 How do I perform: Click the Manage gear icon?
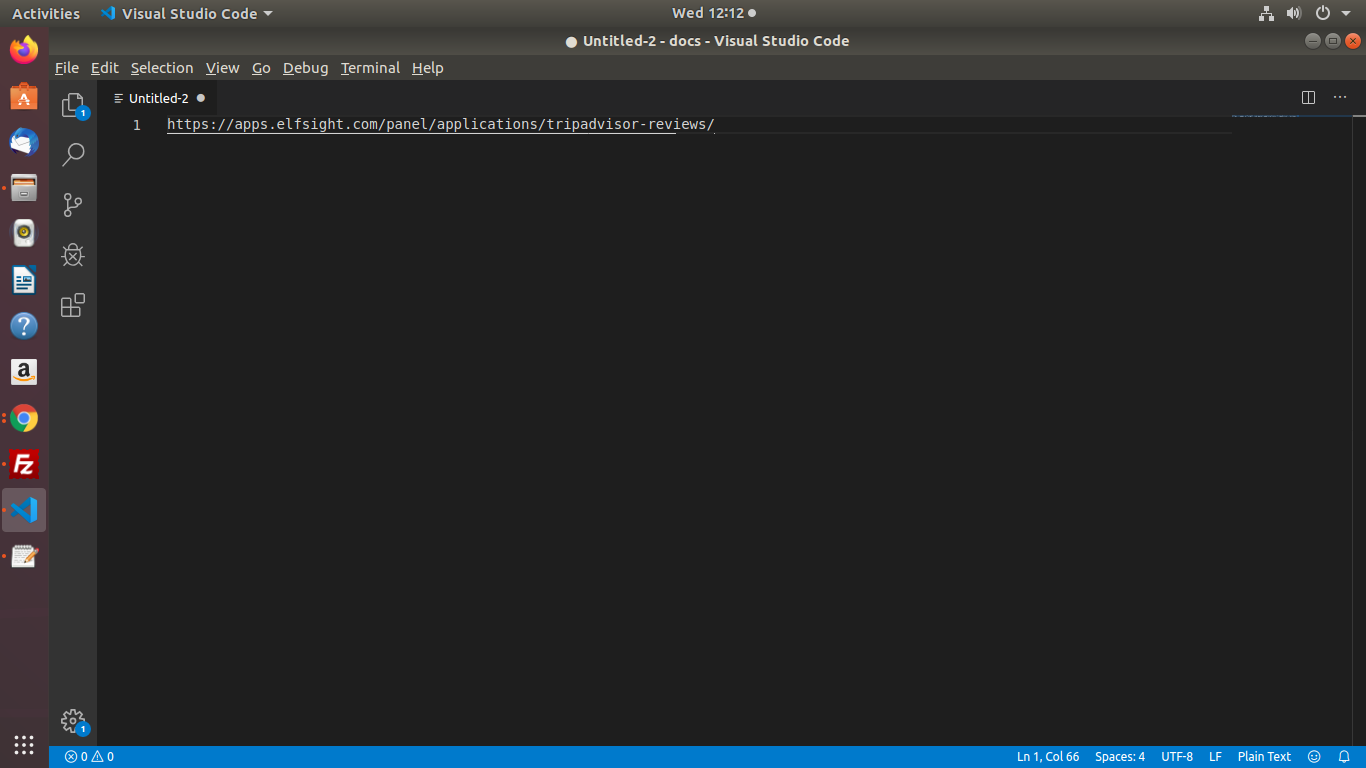click(x=73, y=720)
